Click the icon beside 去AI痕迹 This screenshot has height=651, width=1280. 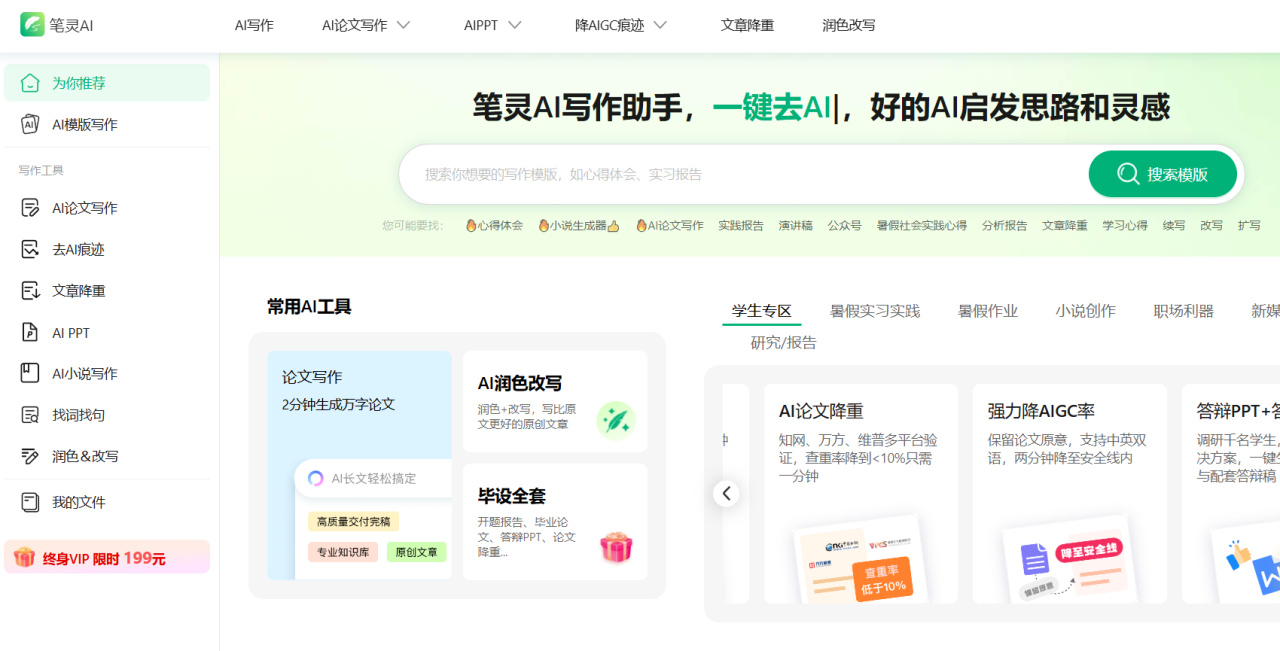click(x=31, y=249)
